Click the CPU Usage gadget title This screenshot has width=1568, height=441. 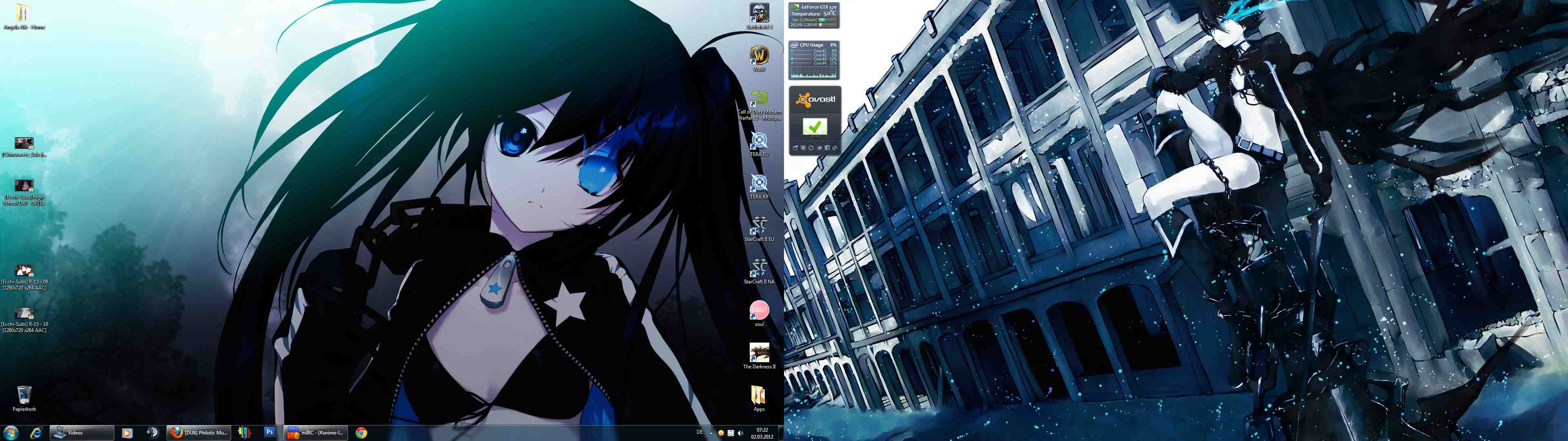point(812,45)
